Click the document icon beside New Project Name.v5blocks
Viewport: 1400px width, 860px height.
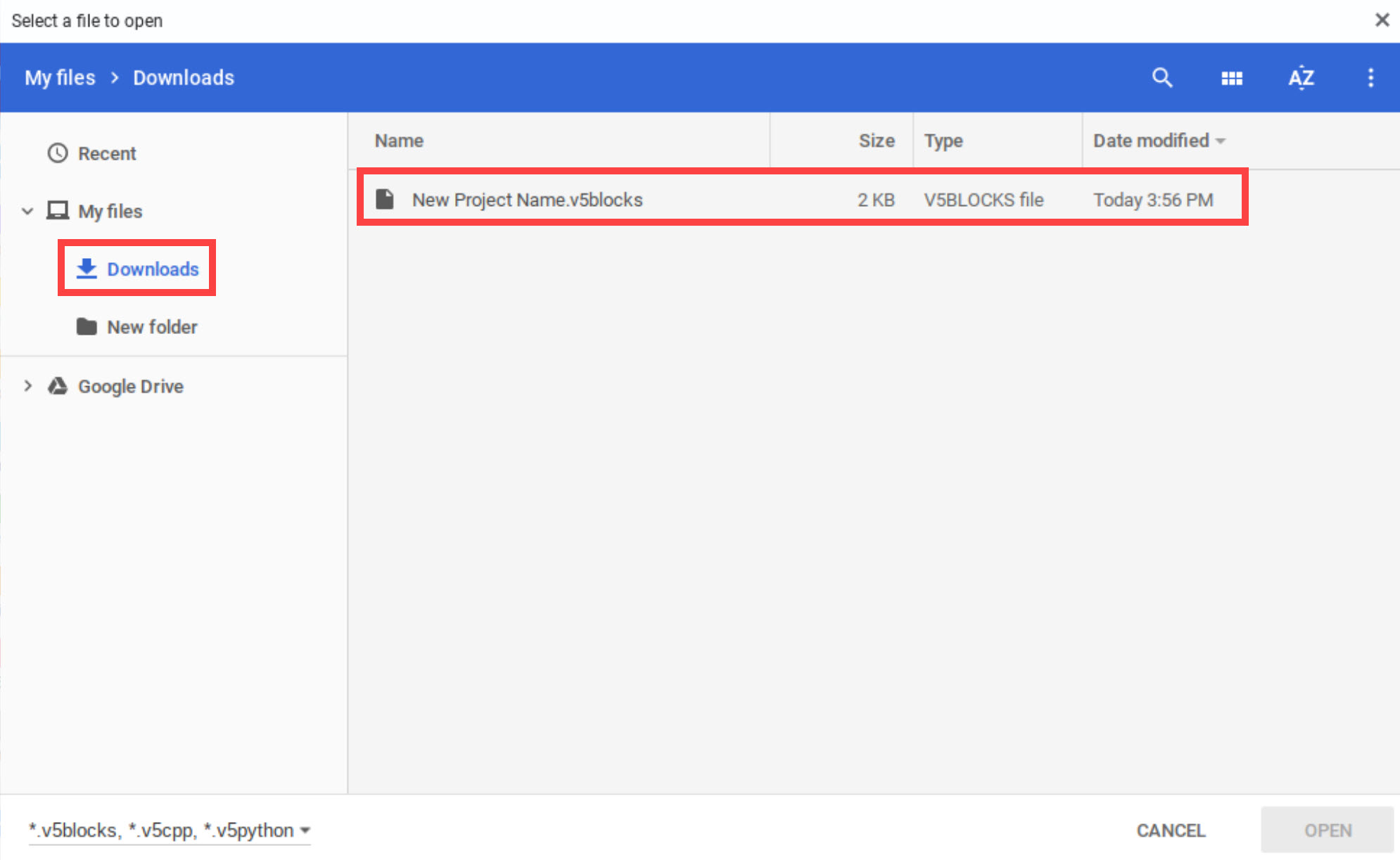pyautogui.click(x=384, y=199)
